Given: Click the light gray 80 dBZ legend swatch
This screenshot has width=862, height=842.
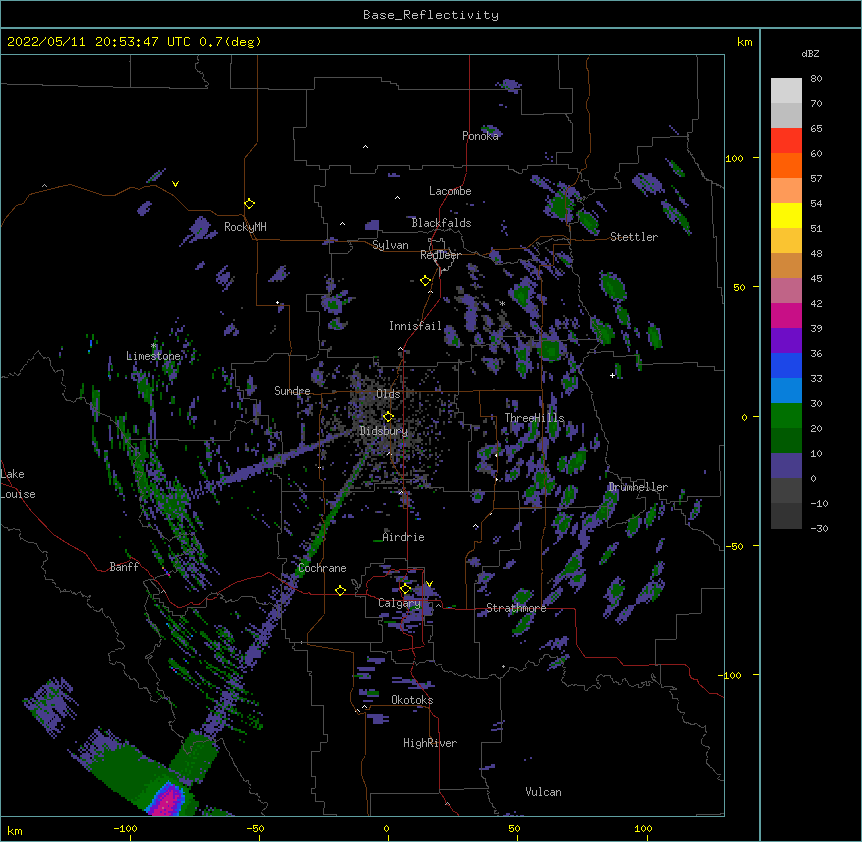Looking at the screenshot, I should [x=786, y=91].
